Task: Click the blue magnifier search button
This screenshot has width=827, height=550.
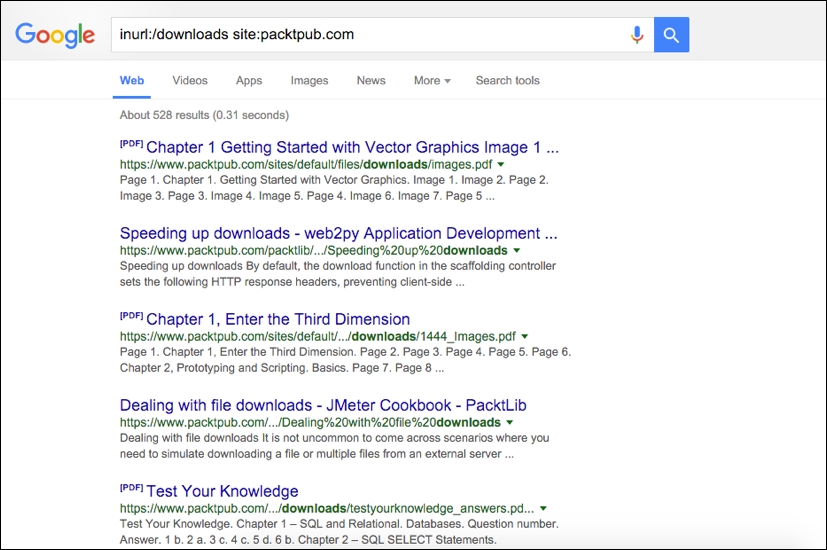Action: [x=671, y=35]
